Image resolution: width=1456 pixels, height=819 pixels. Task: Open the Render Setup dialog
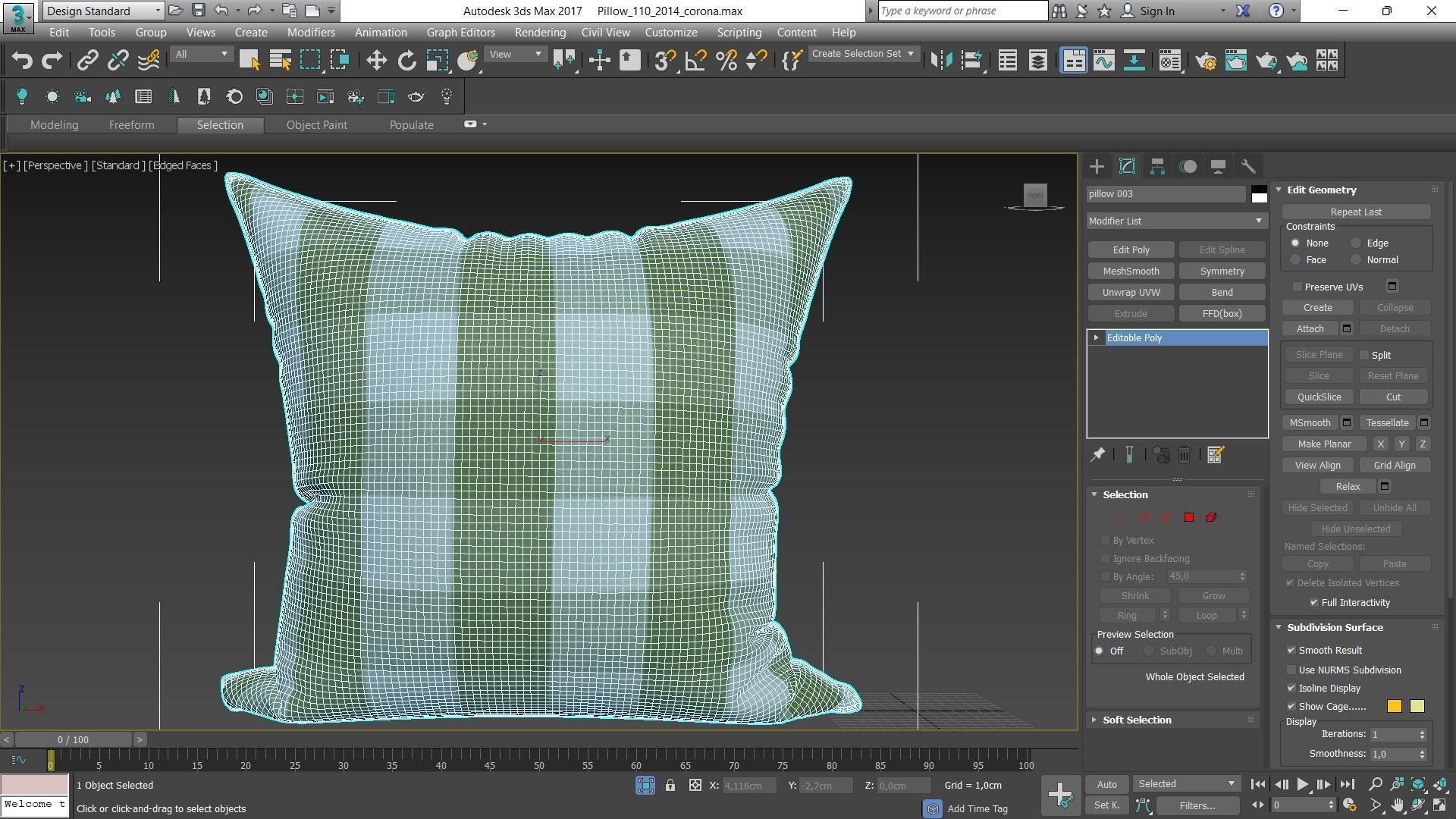[x=1206, y=61]
